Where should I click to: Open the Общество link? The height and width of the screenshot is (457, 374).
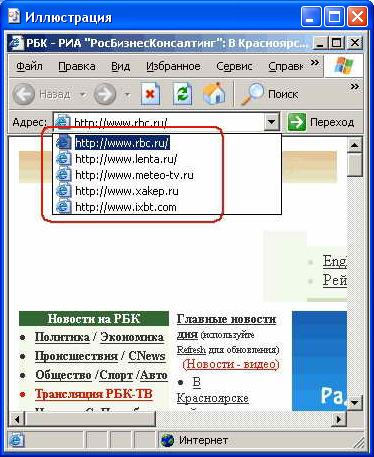click(x=63, y=375)
